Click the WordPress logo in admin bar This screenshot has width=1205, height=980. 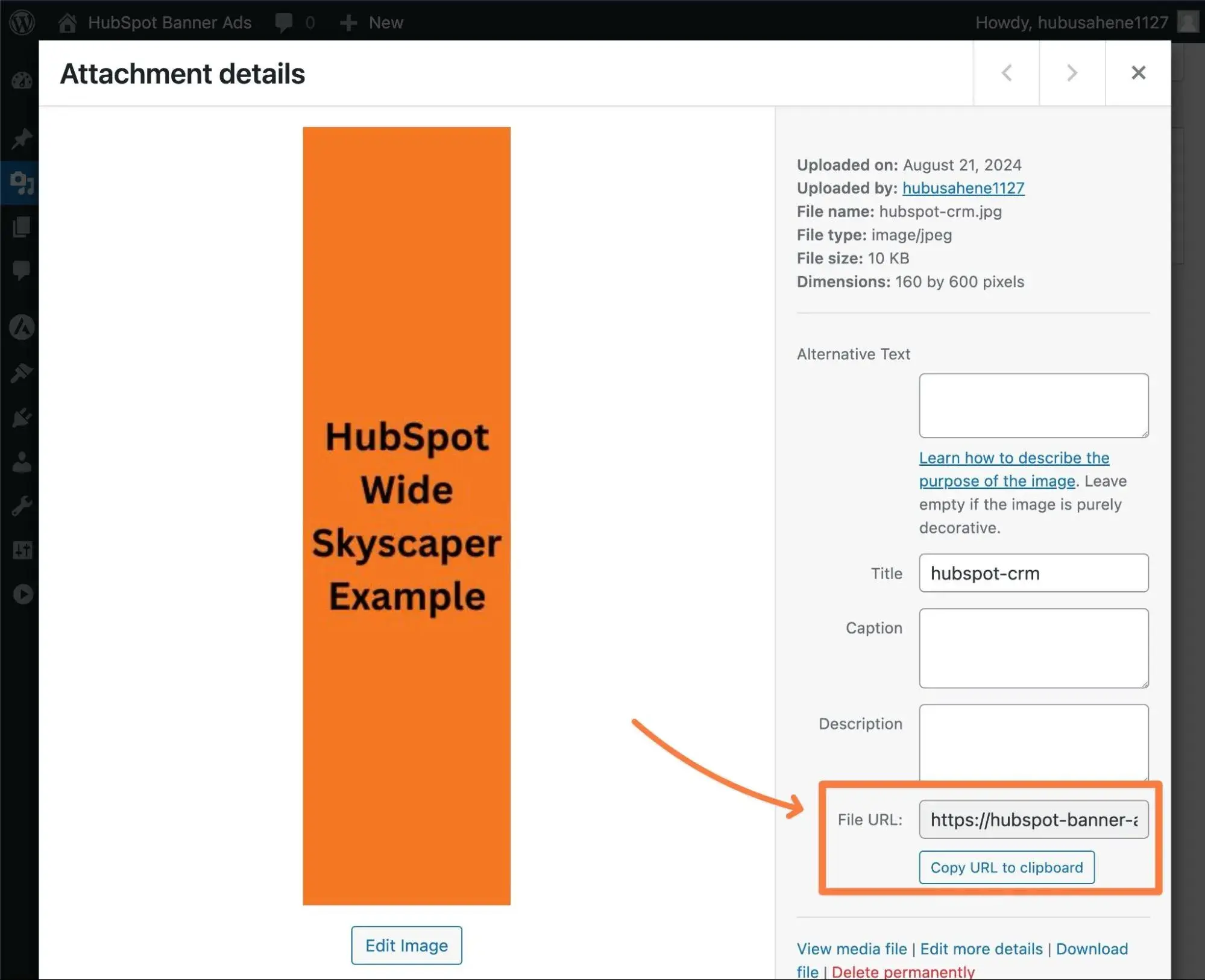pyautogui.click(x=22, y=22)
